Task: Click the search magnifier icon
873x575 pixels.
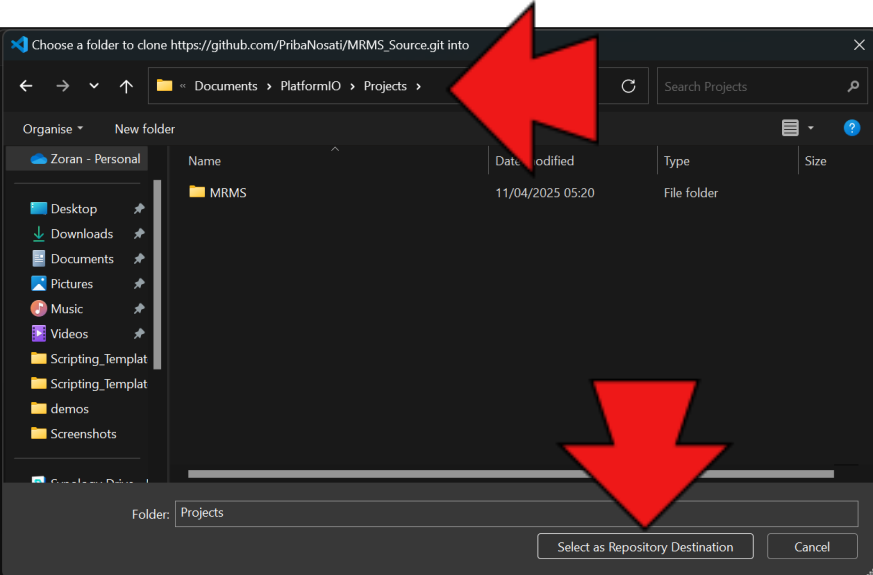Action: (852, 86)
